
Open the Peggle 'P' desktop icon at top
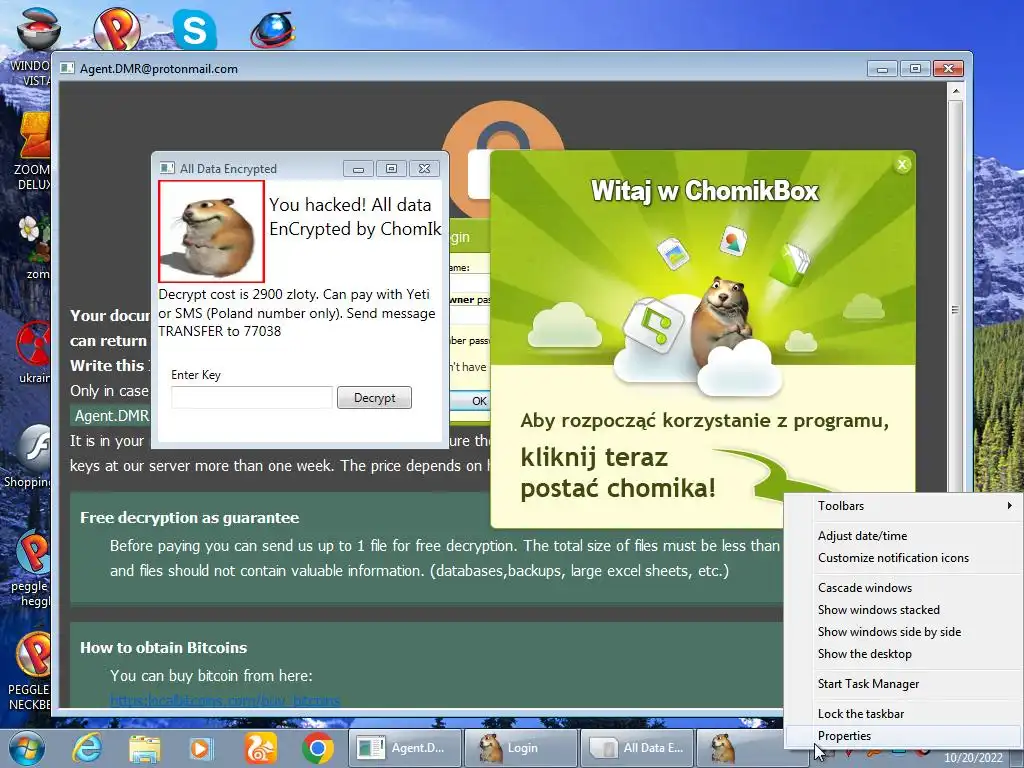(x=116, y=27)
